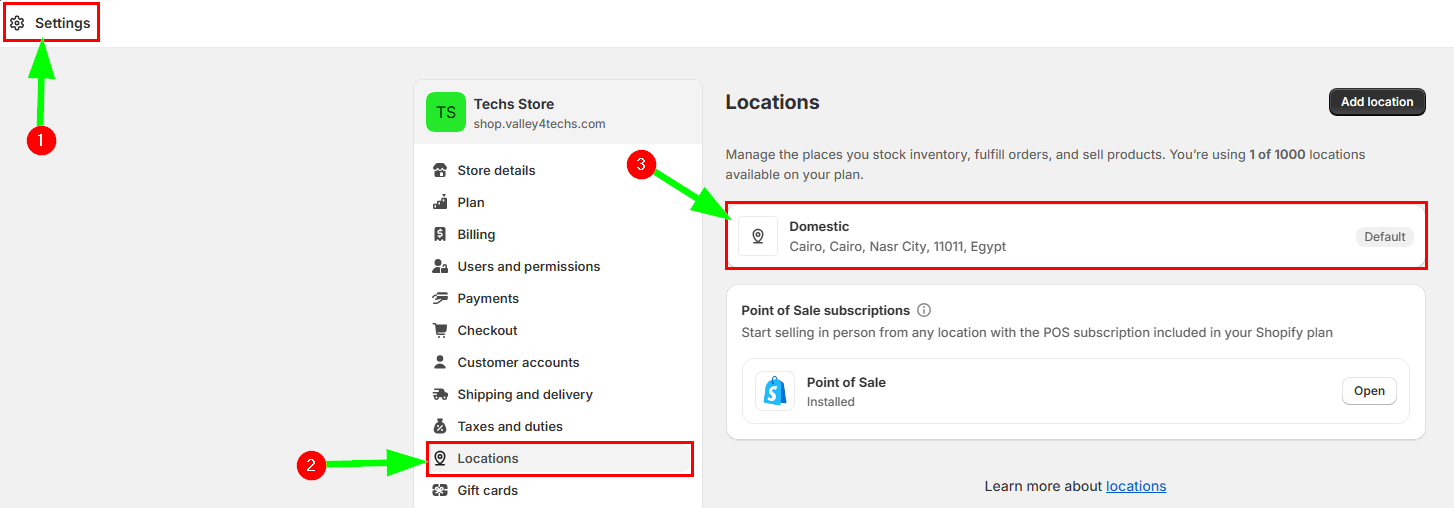Click the Settings gear icon
Image resolution: width=1454 pixels, height=508 pixels.
point(17,23)
